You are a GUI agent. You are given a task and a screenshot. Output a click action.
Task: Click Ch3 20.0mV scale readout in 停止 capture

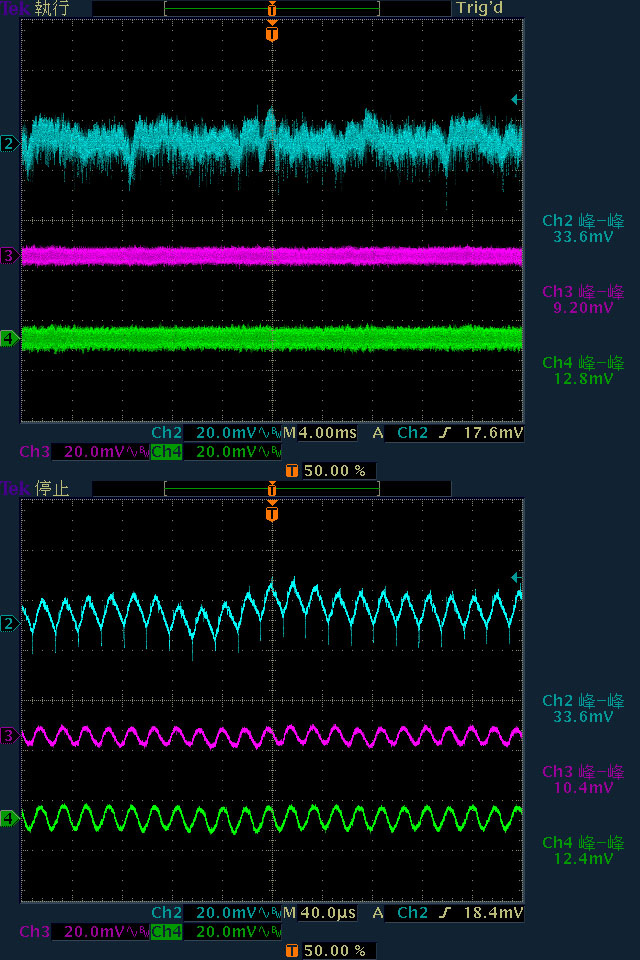pos(85,932)
